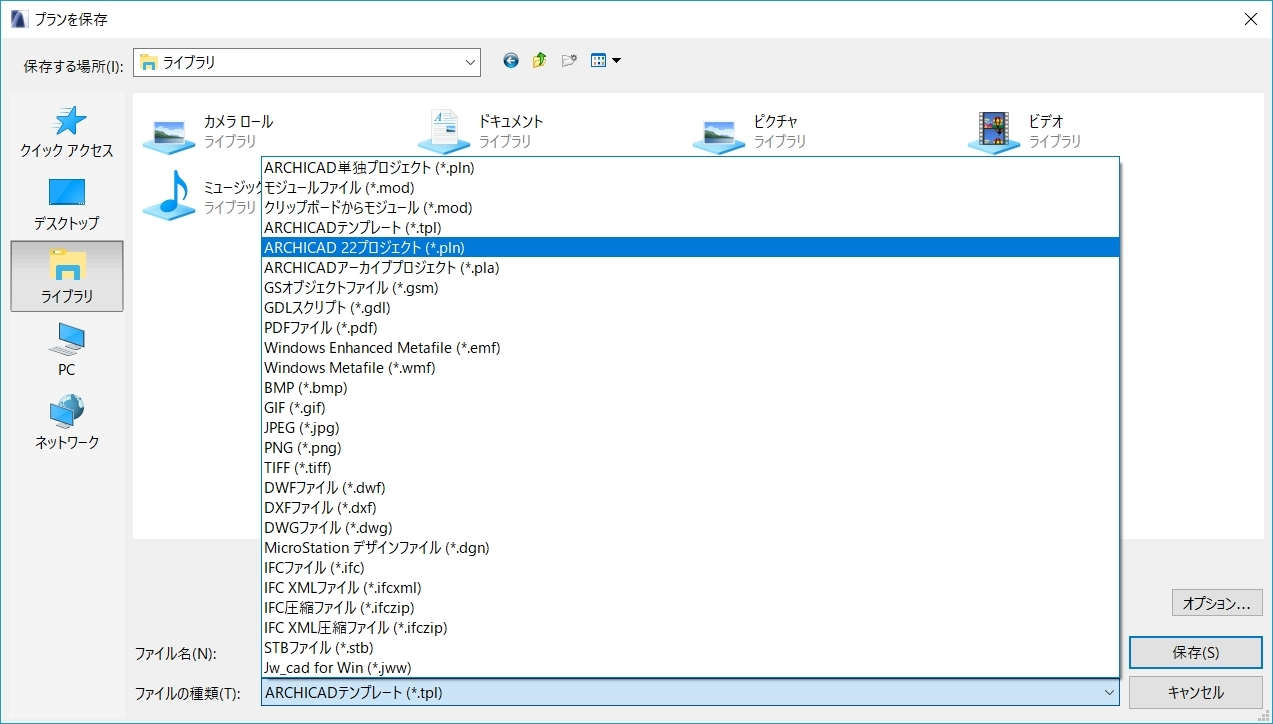Collapse the file type (ファイルの種類) dropdown

[1108, 693]
